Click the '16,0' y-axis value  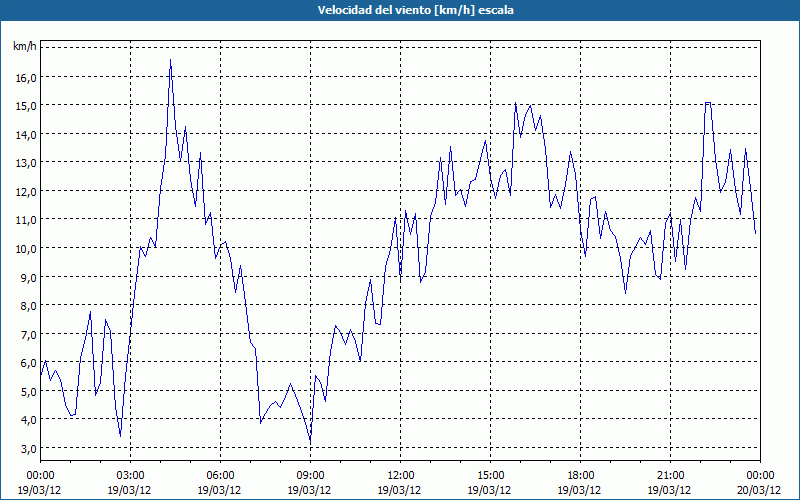[x=26, y=77]
